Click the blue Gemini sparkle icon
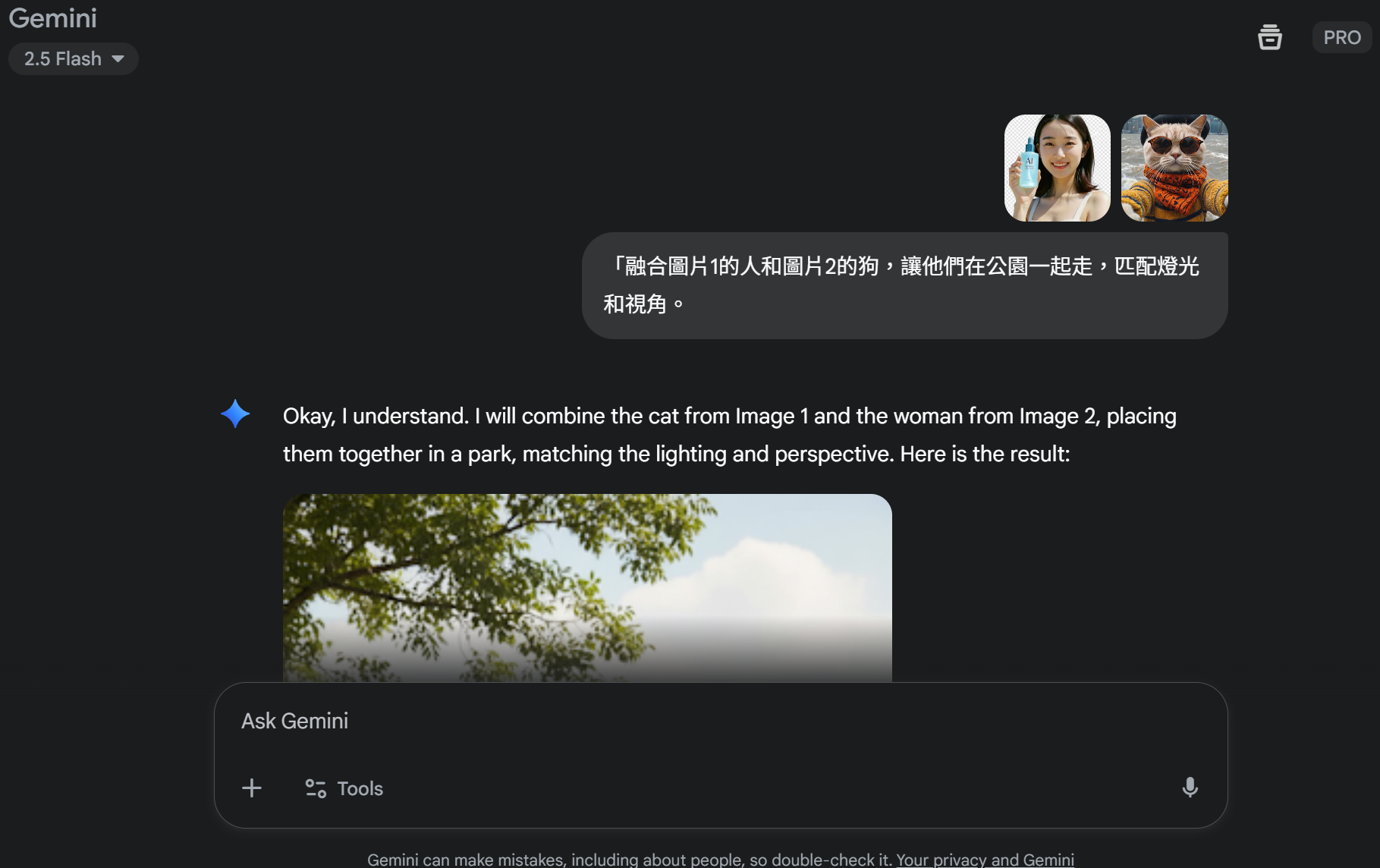 point(235,414)
